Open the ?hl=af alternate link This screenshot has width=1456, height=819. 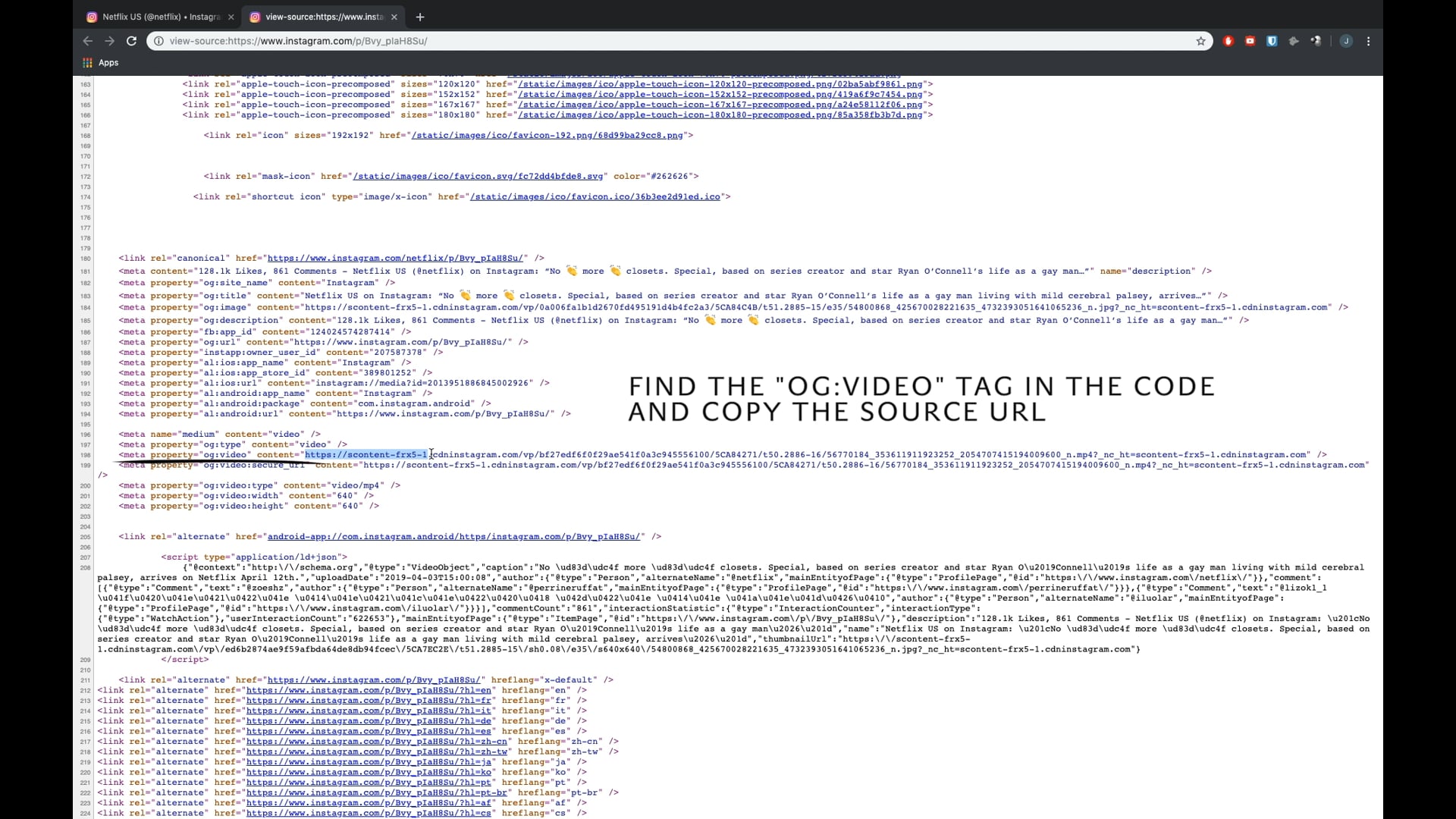(370, 803)
